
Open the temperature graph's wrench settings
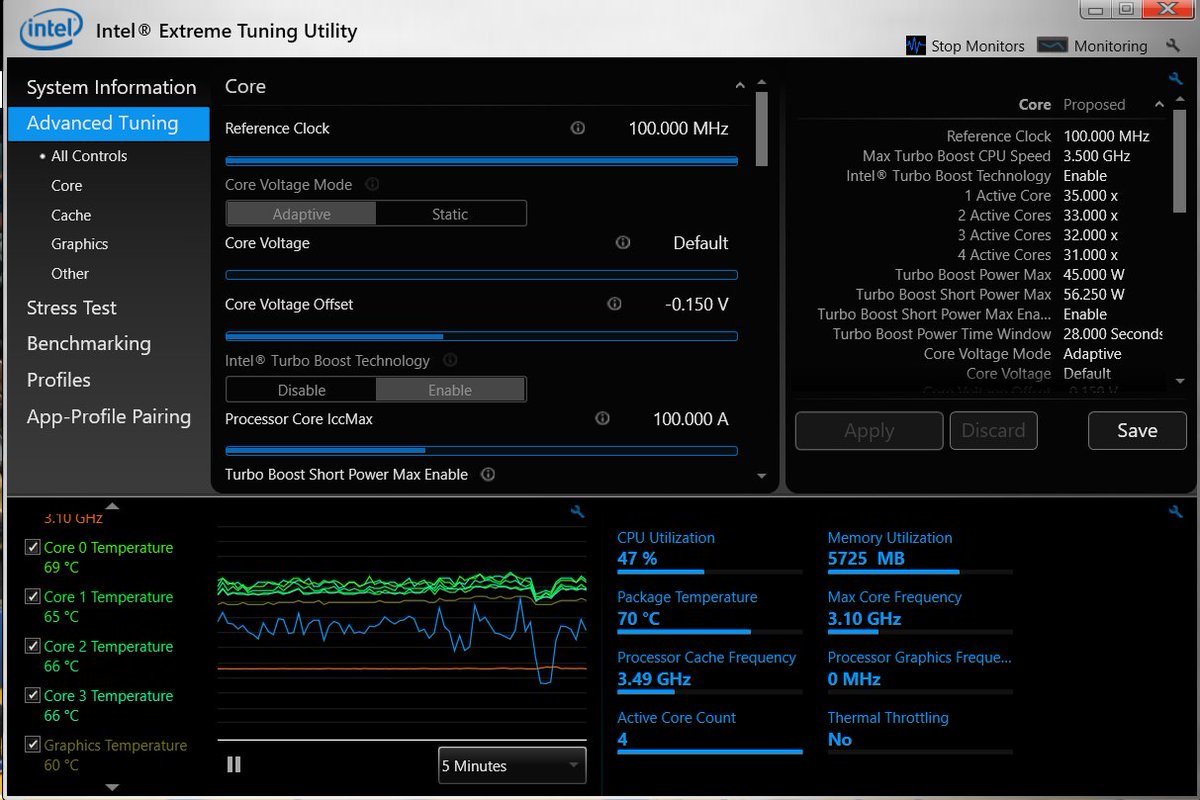(577, 512)
